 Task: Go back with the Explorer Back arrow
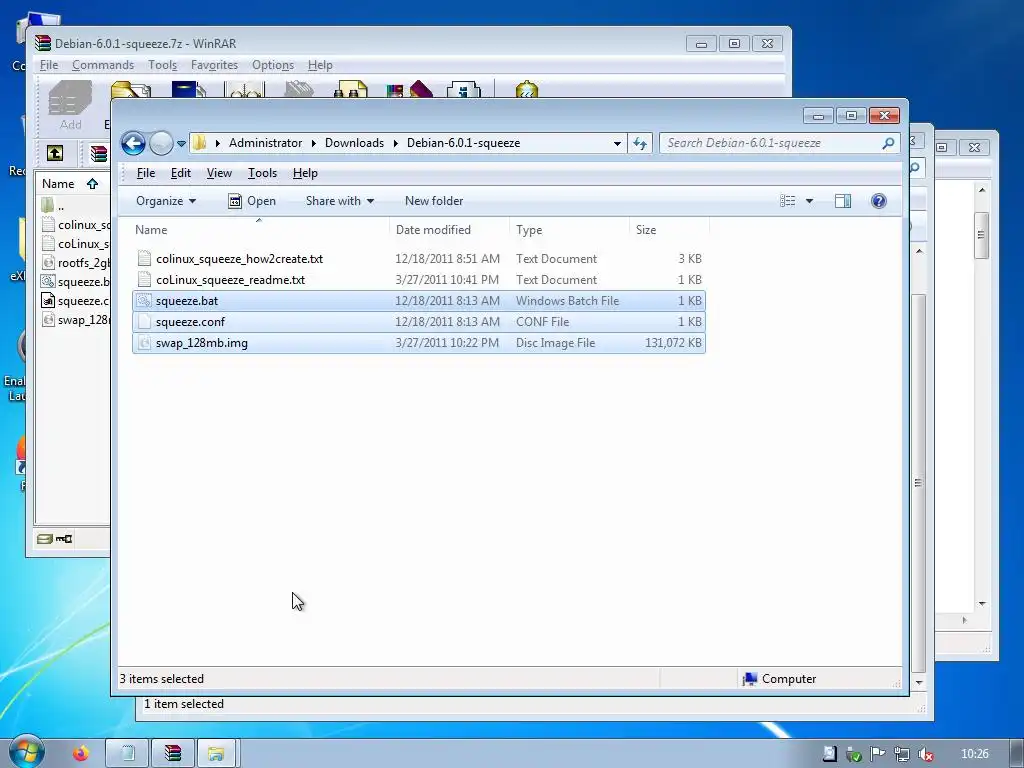(133, 143)
